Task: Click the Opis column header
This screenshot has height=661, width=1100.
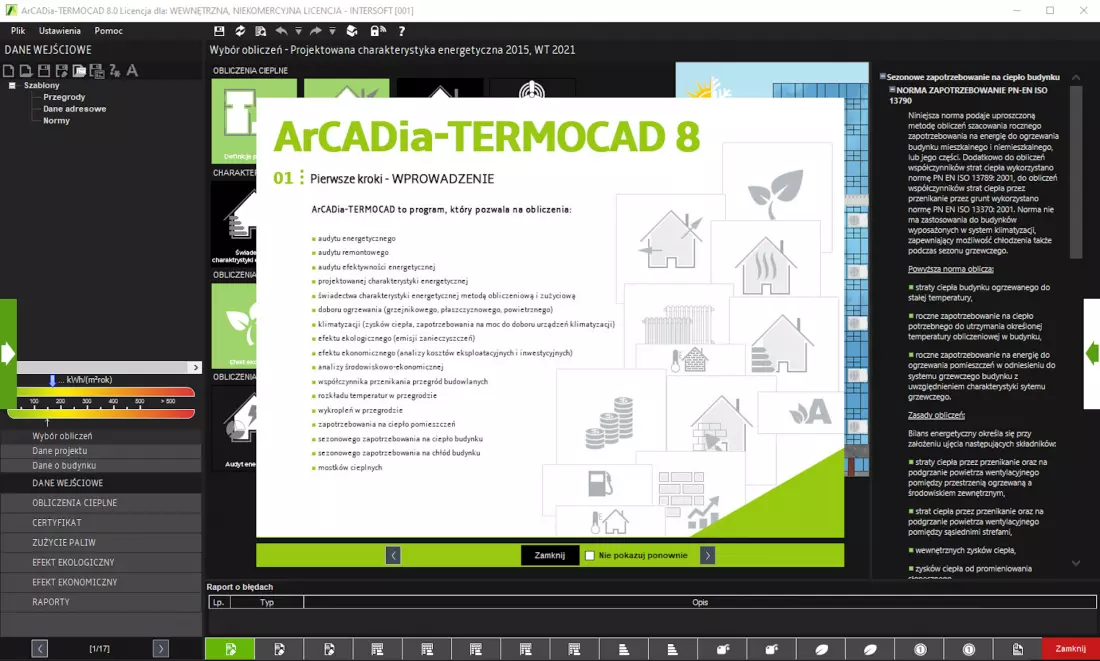Action: click(x=699, y=602)
